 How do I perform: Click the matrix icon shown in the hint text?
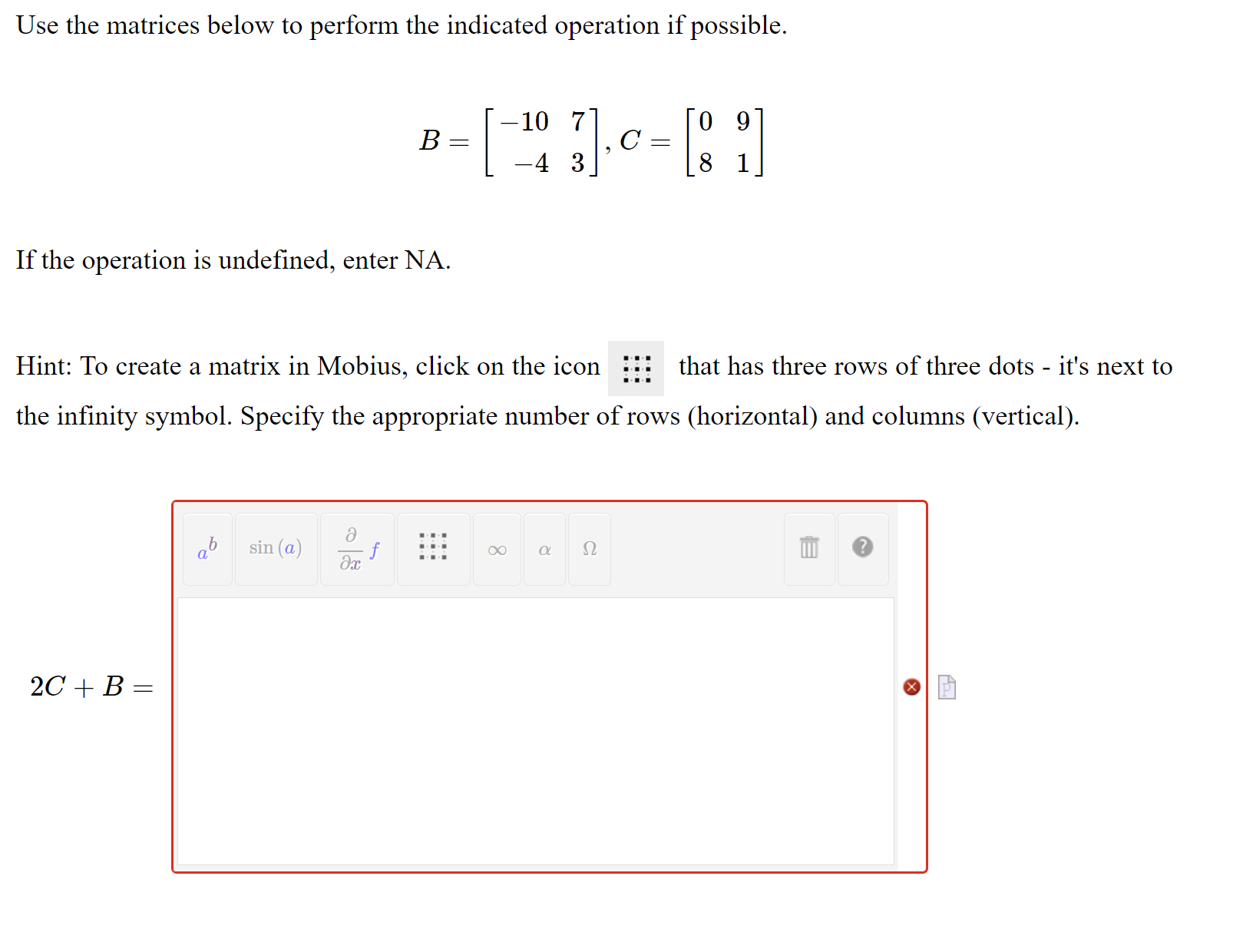pyautogui.click(x=636, y=369)
